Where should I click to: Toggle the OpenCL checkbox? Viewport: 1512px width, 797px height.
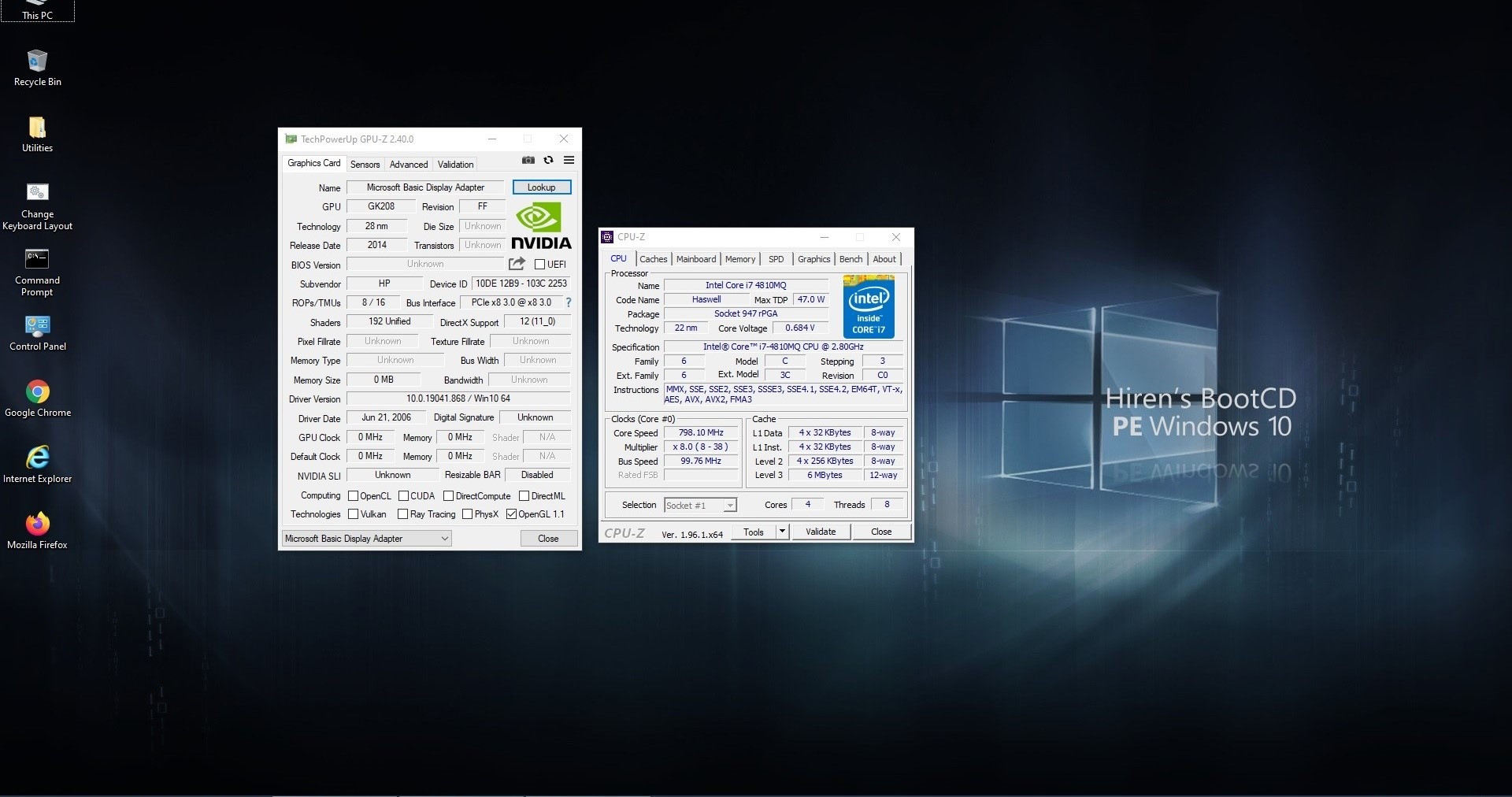click(354, 496)
